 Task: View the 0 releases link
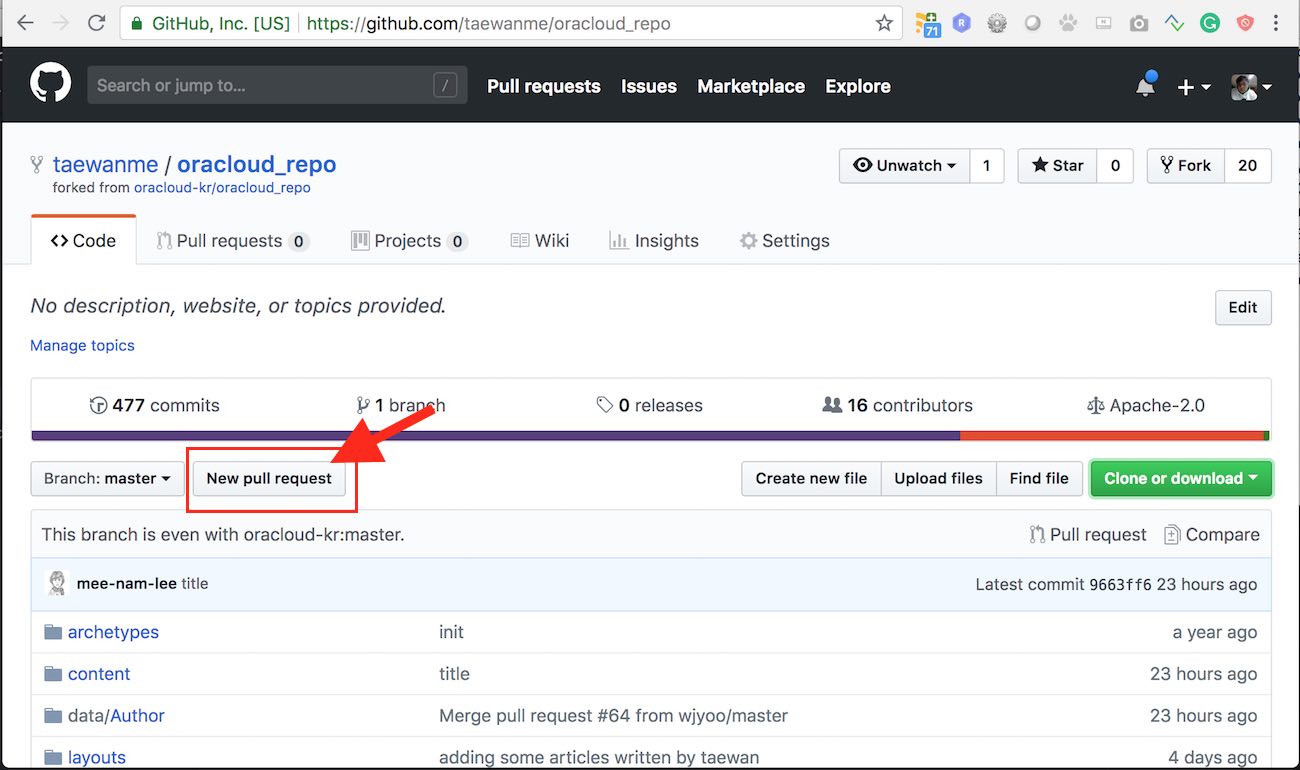[650, 405]
